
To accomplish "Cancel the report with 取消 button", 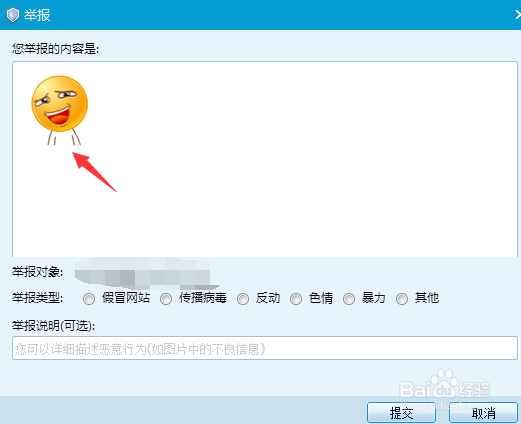I will (x=483, y=413).
